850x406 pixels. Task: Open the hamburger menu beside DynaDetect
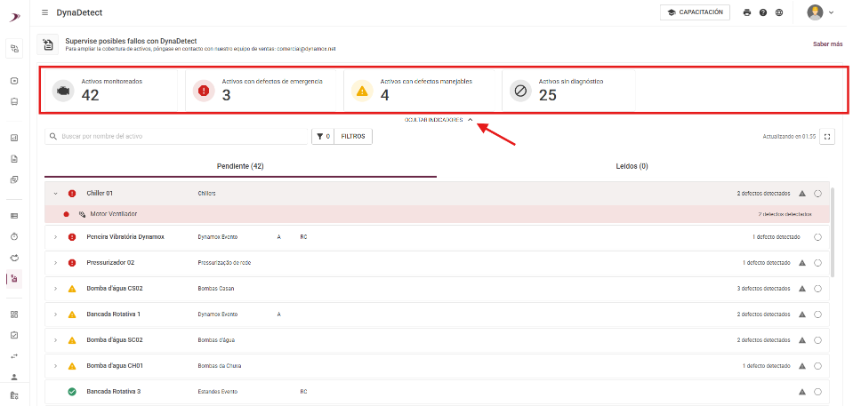[45, 12]
